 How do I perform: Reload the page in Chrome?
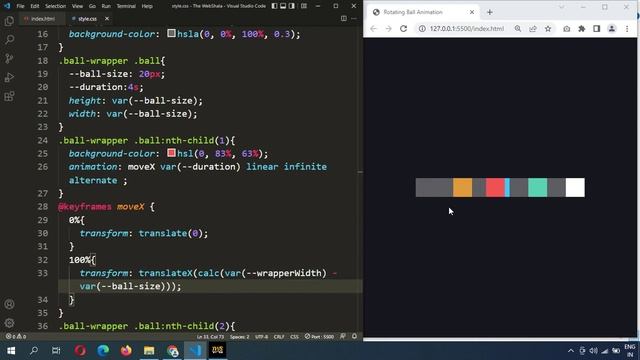pyautogui.click(x=403, y=29)
